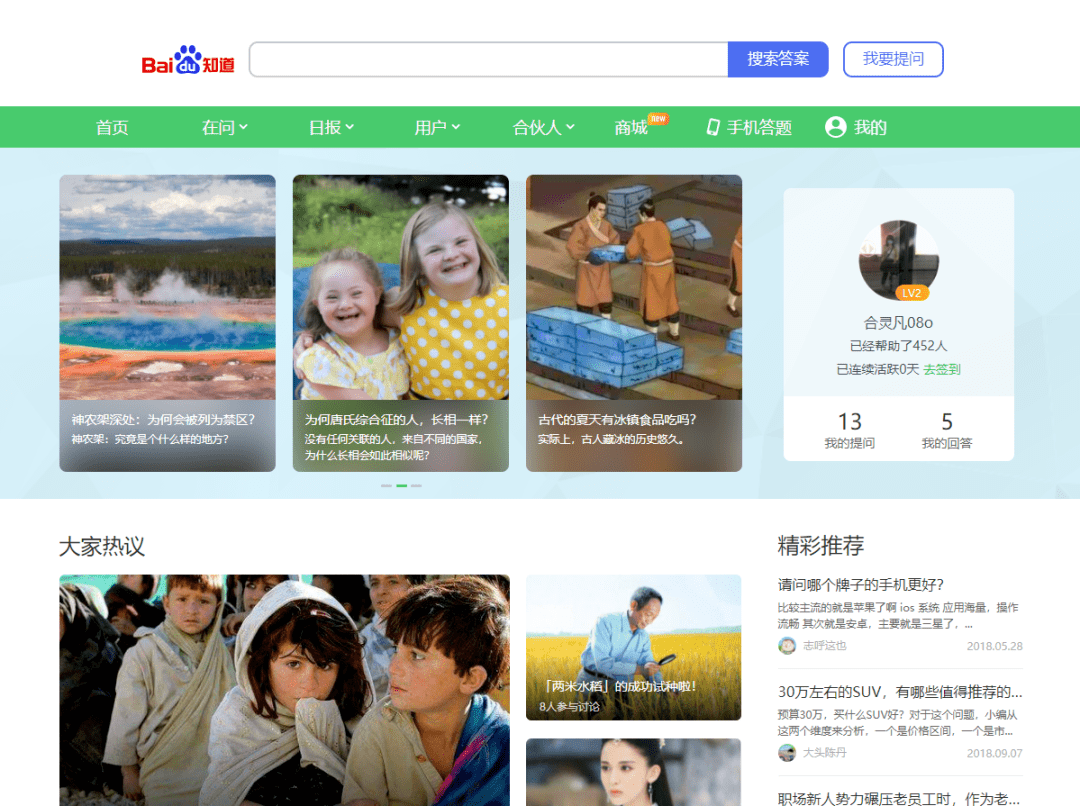1080x806 pixels.
Task: Expand the 在问 dropdown menu
Action: tap(225, 127)
